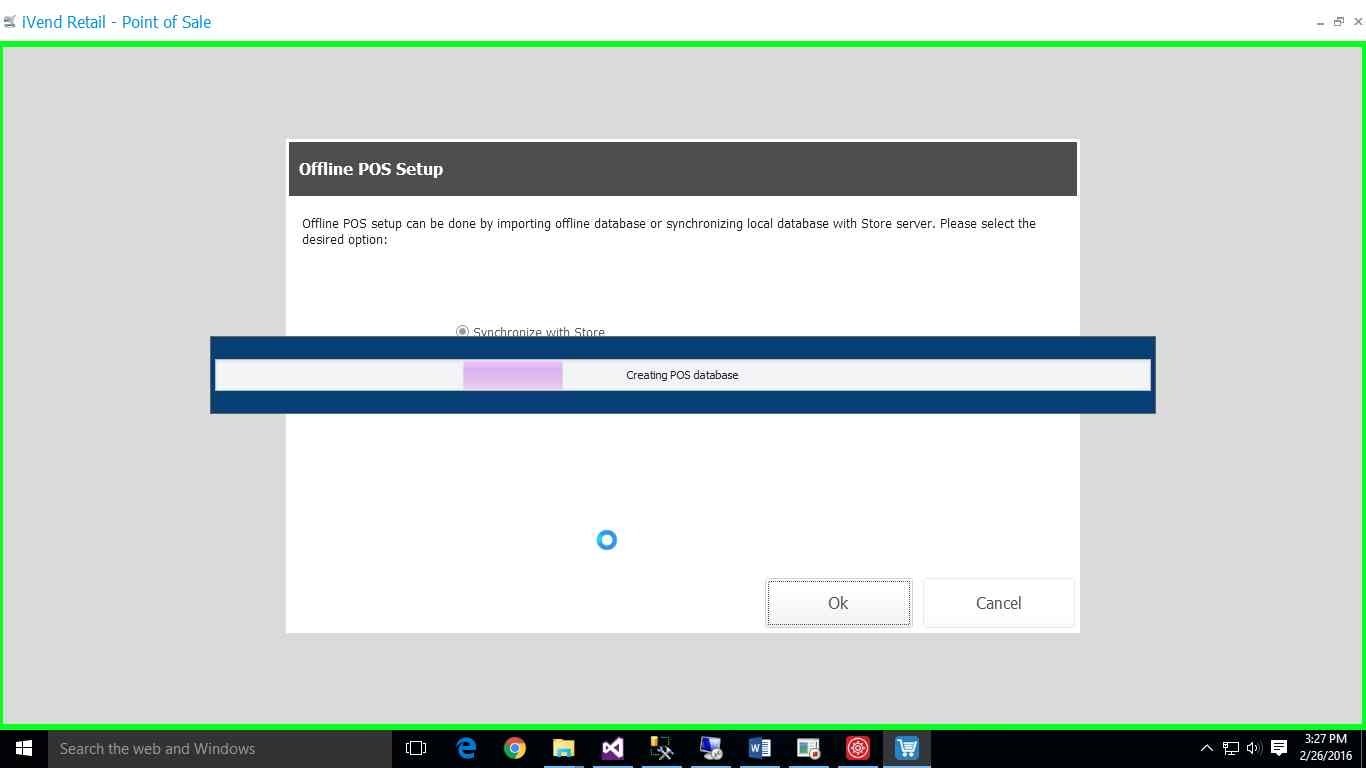Click the Search the web and Windows box
This screenshot has height=768, width=1366.
tap(220, 748)
